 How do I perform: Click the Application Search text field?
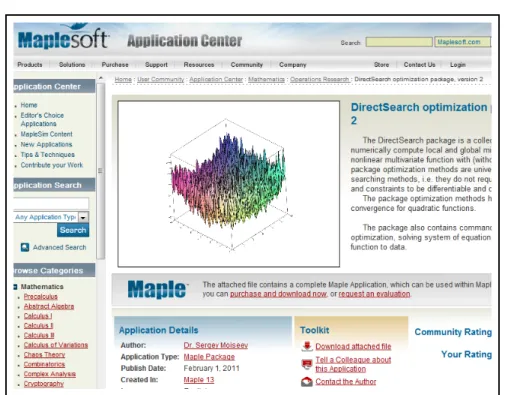pos(51,203)
